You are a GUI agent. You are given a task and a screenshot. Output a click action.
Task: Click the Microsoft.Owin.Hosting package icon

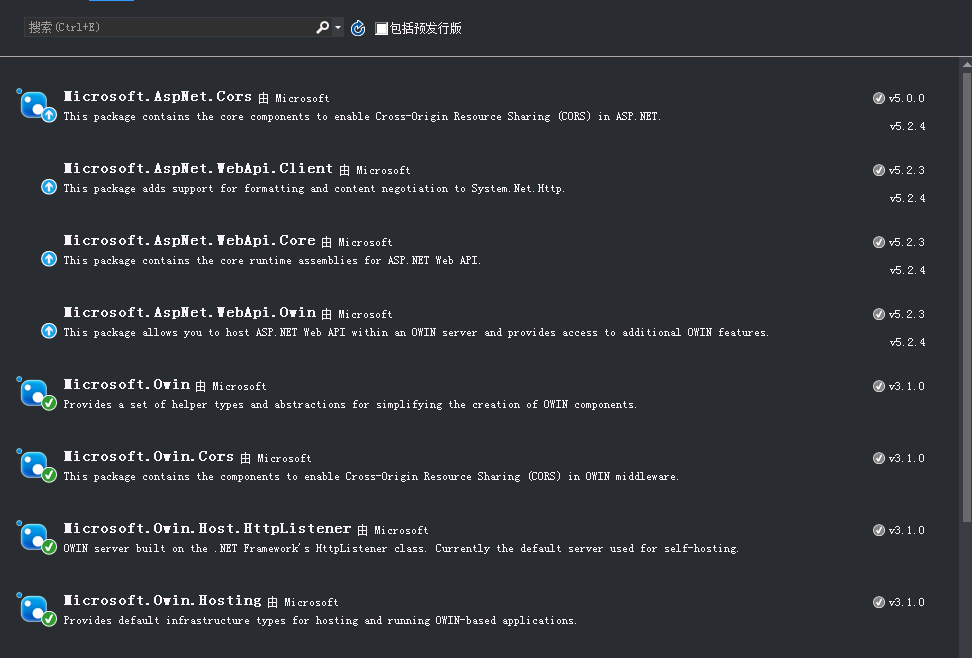(x=33, y=607)
